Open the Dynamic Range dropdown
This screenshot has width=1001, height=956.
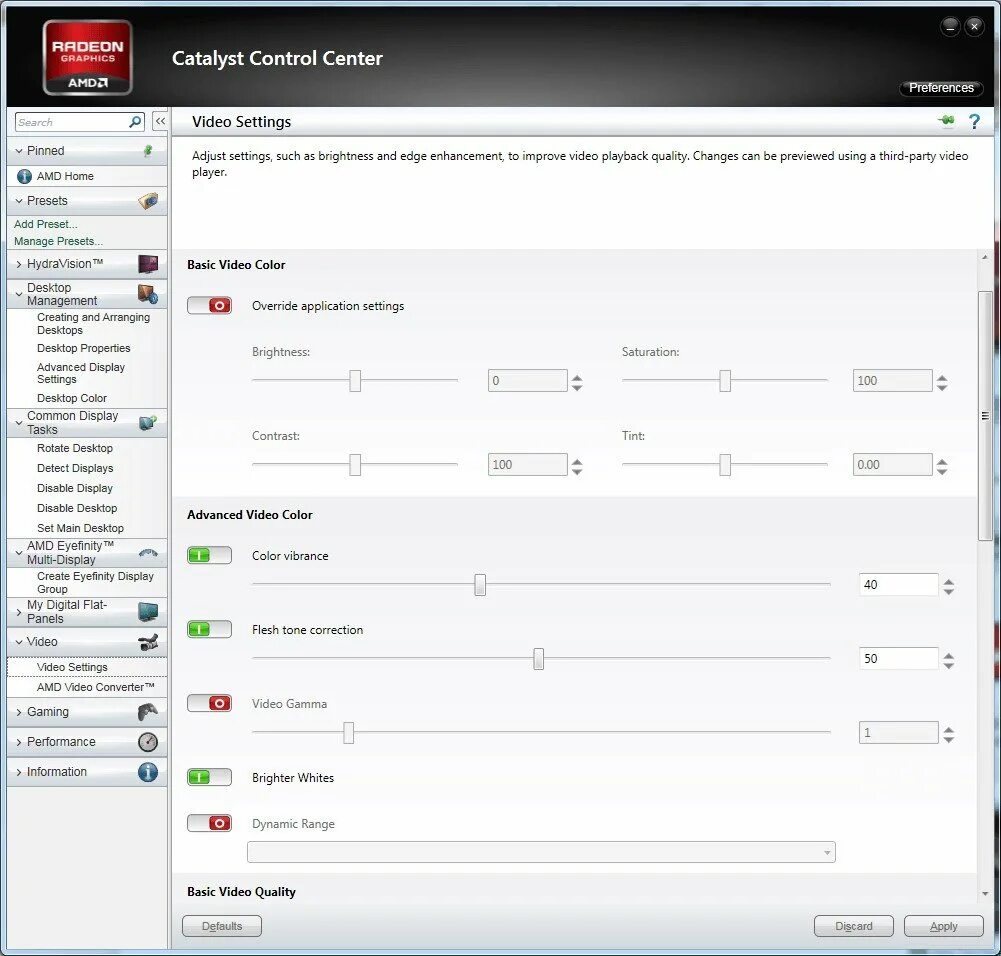[541, 852]
